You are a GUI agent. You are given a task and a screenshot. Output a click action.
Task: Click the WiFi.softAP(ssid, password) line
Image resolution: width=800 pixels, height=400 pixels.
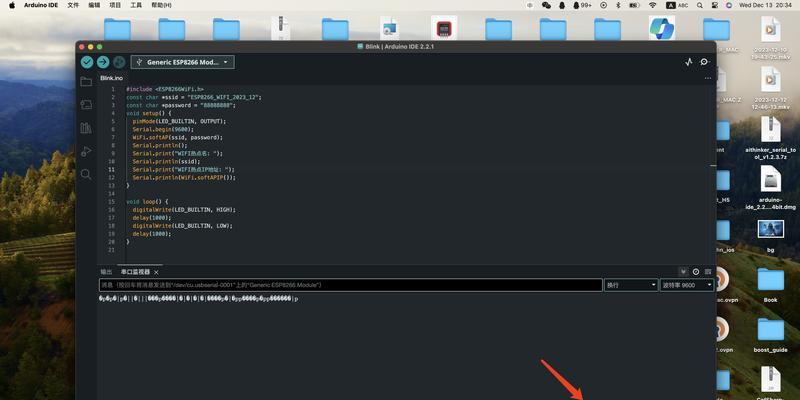point(178,137)
